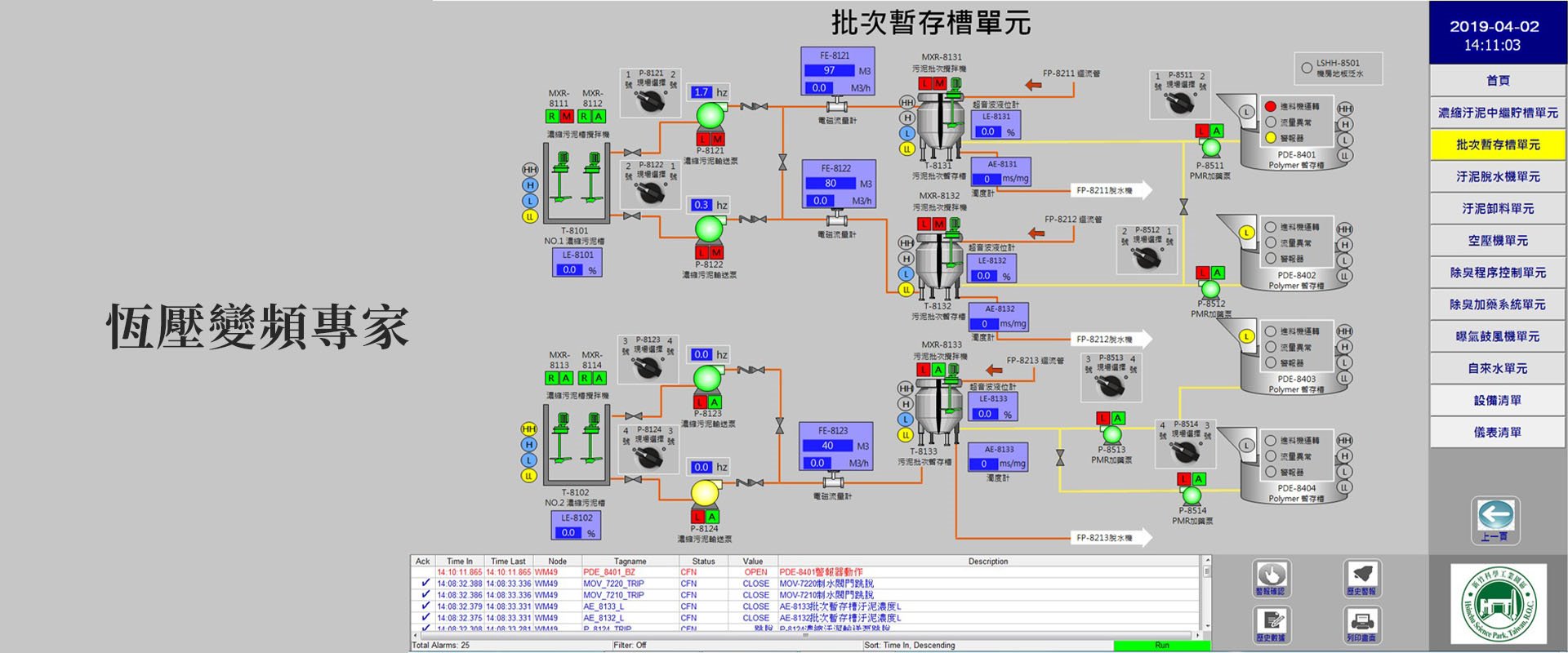Open 儀表清單 instrument list

point(1498,433)
